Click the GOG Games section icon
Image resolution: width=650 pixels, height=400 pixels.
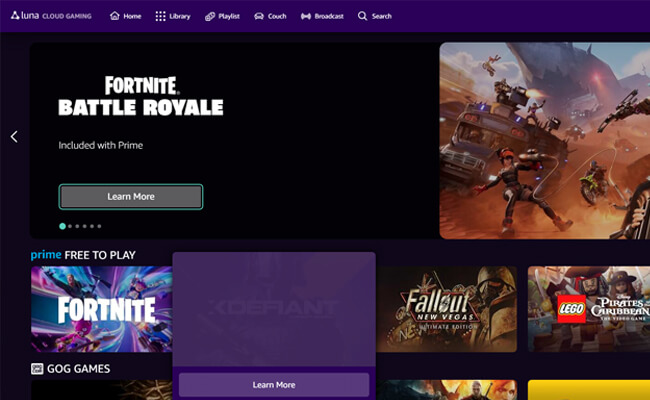pos(37,368)
